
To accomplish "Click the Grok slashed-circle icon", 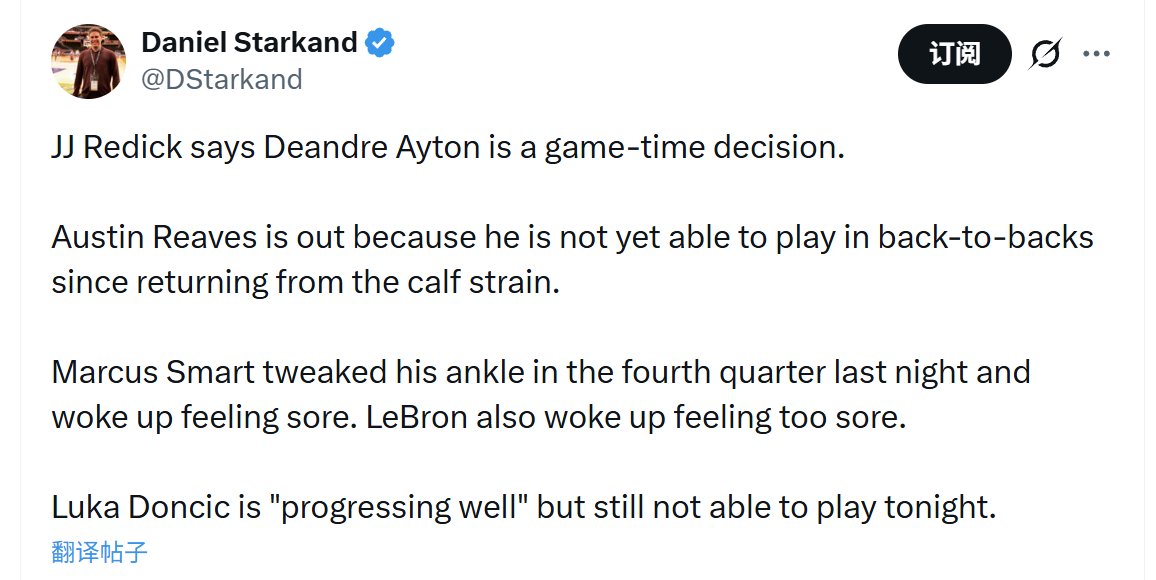I will point(1045,55).
